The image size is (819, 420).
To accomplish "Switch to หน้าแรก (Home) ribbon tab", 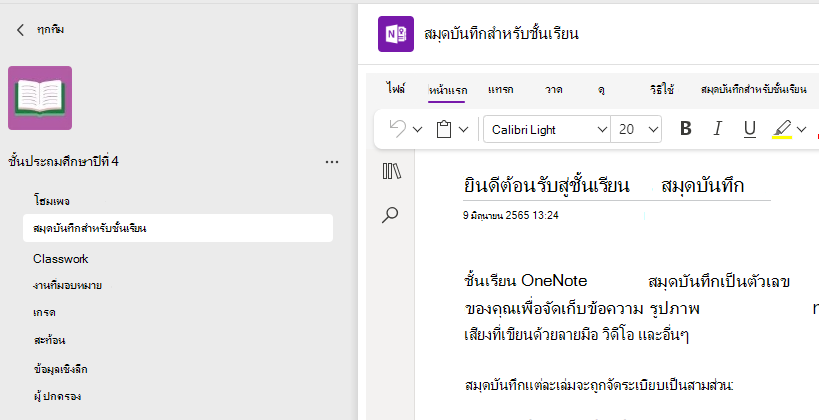I will [x=448, y=90].
